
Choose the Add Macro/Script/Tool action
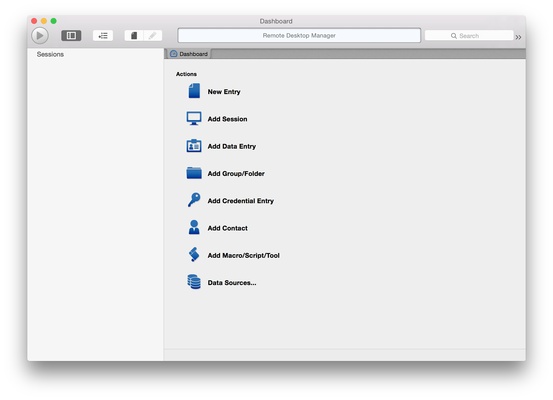pyautogui.click(x=244, y=255)
